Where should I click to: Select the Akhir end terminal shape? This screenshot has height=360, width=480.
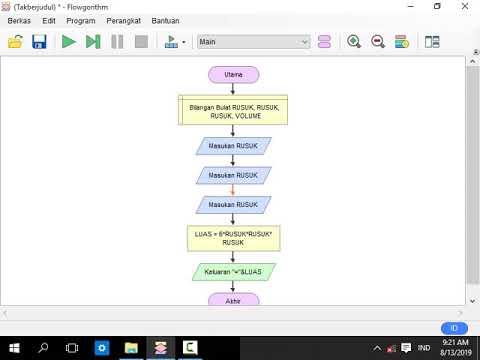234,299
